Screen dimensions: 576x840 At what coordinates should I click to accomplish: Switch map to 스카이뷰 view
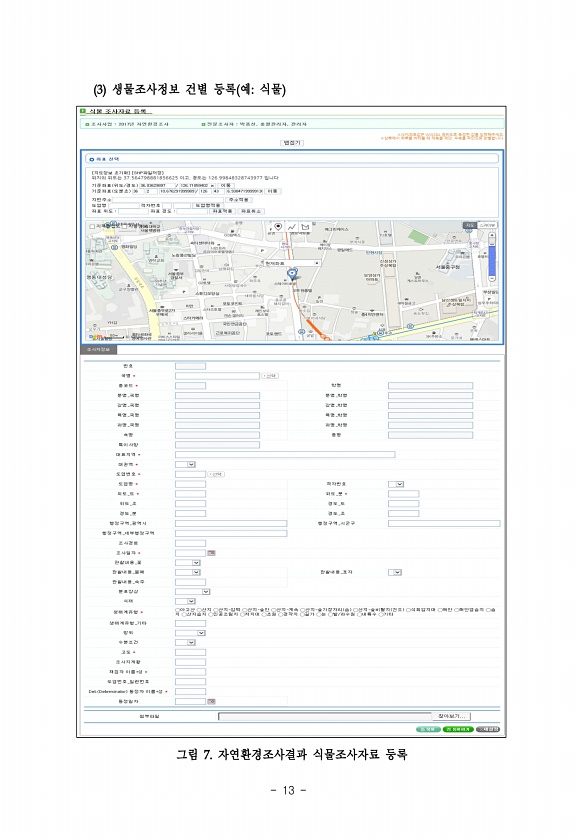tap(488, 226)
